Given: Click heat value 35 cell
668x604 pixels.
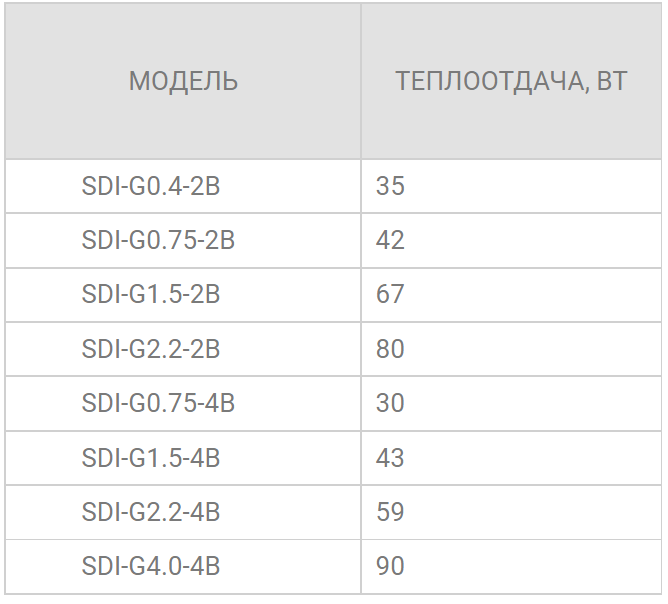Looking at the screenshot, I should tap(390, 186).
